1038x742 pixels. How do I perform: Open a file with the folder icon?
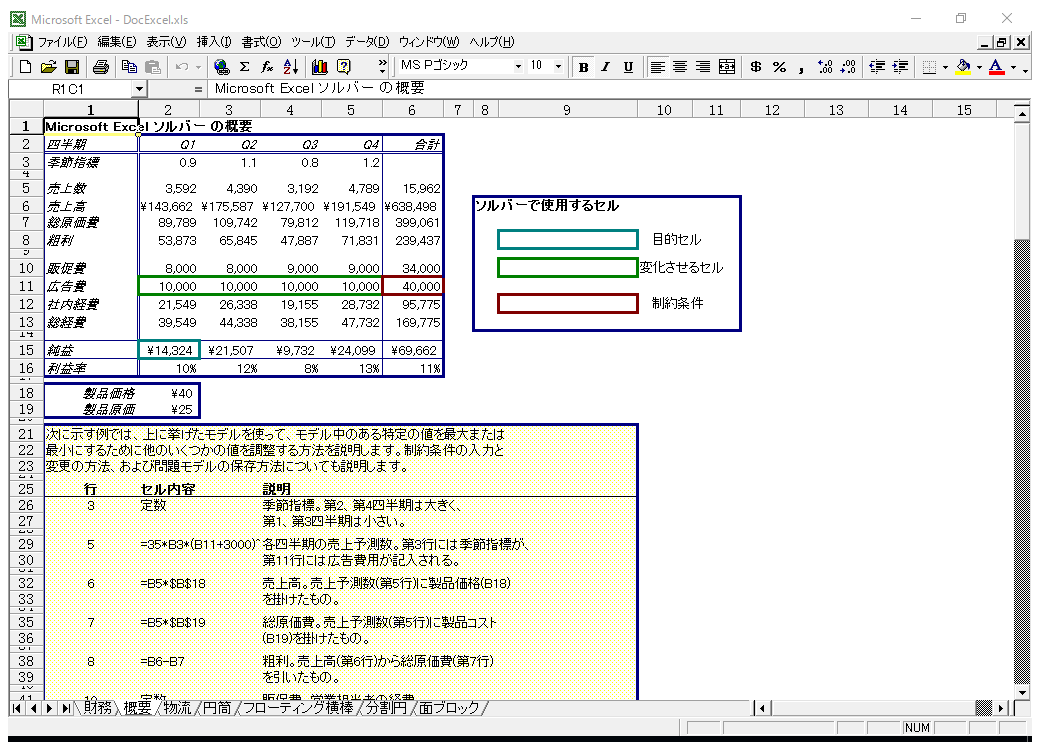[x=48, y=67]
